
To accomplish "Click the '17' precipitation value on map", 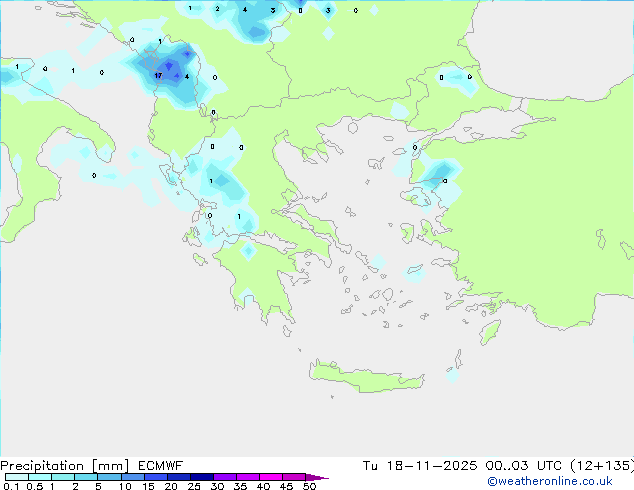I will pos(158,76).
